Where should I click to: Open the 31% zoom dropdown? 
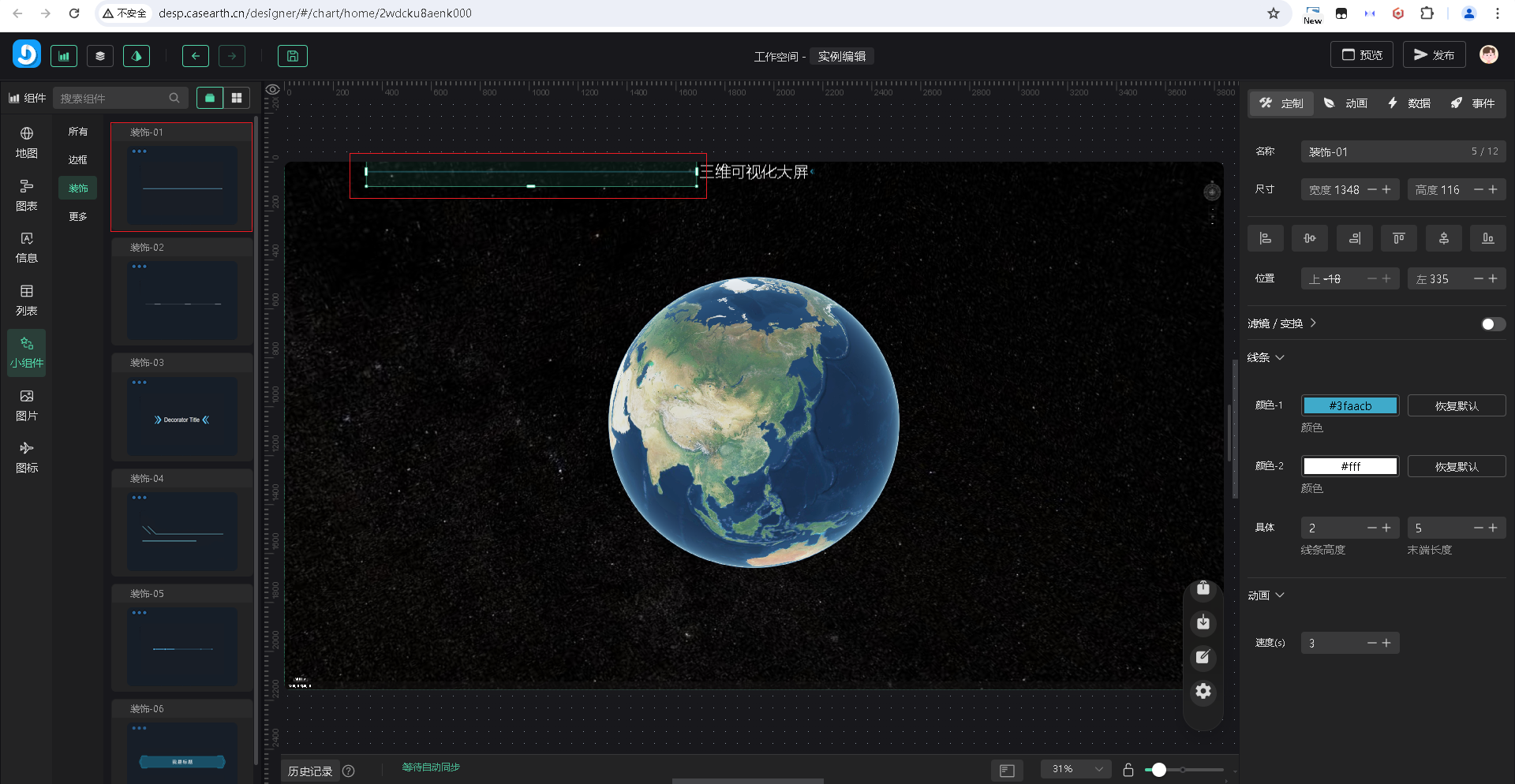tap(1076, 769)
